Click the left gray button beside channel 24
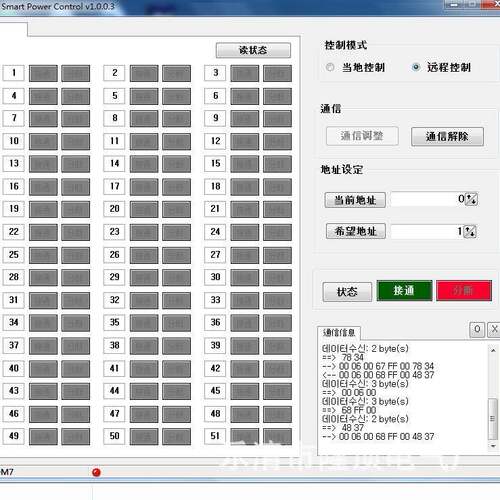 coord(245,232)
